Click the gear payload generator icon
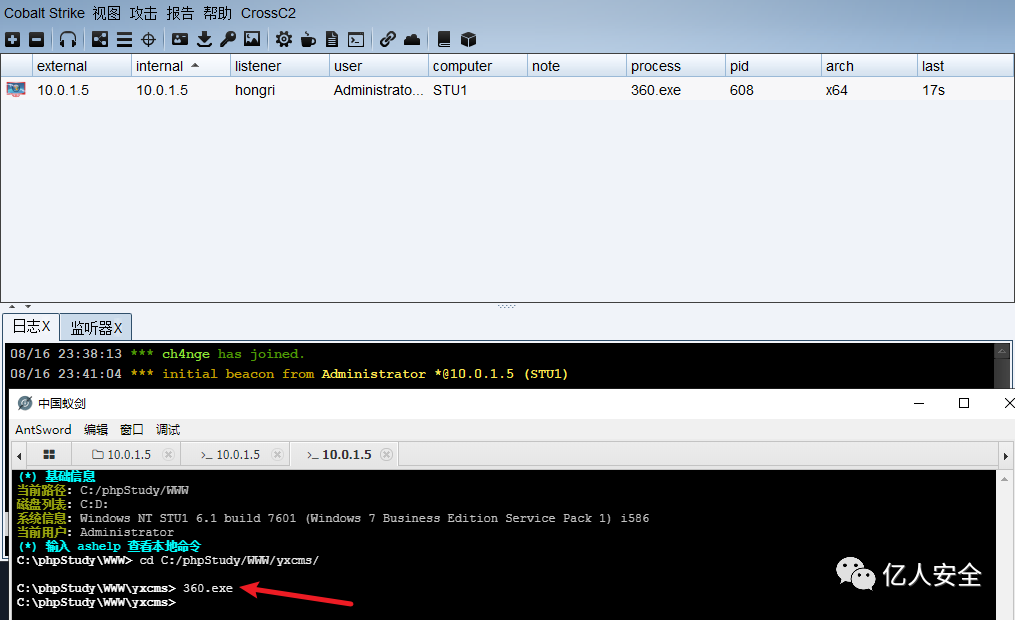Image resolution: width=1015 pixels, height=620 pixels. coord(284,39)
